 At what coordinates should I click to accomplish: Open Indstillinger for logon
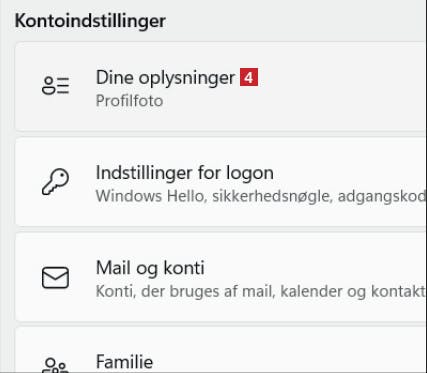coord(221,182)
